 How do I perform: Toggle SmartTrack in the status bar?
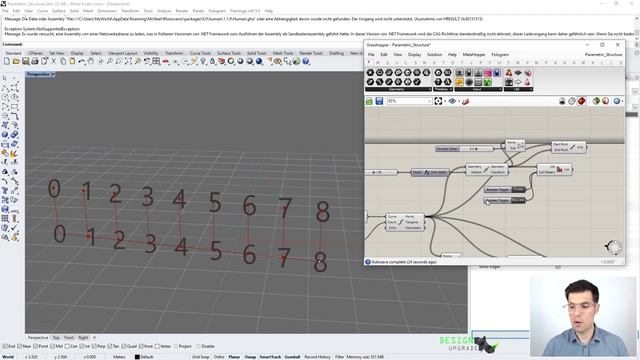click(x=270, y=357)
